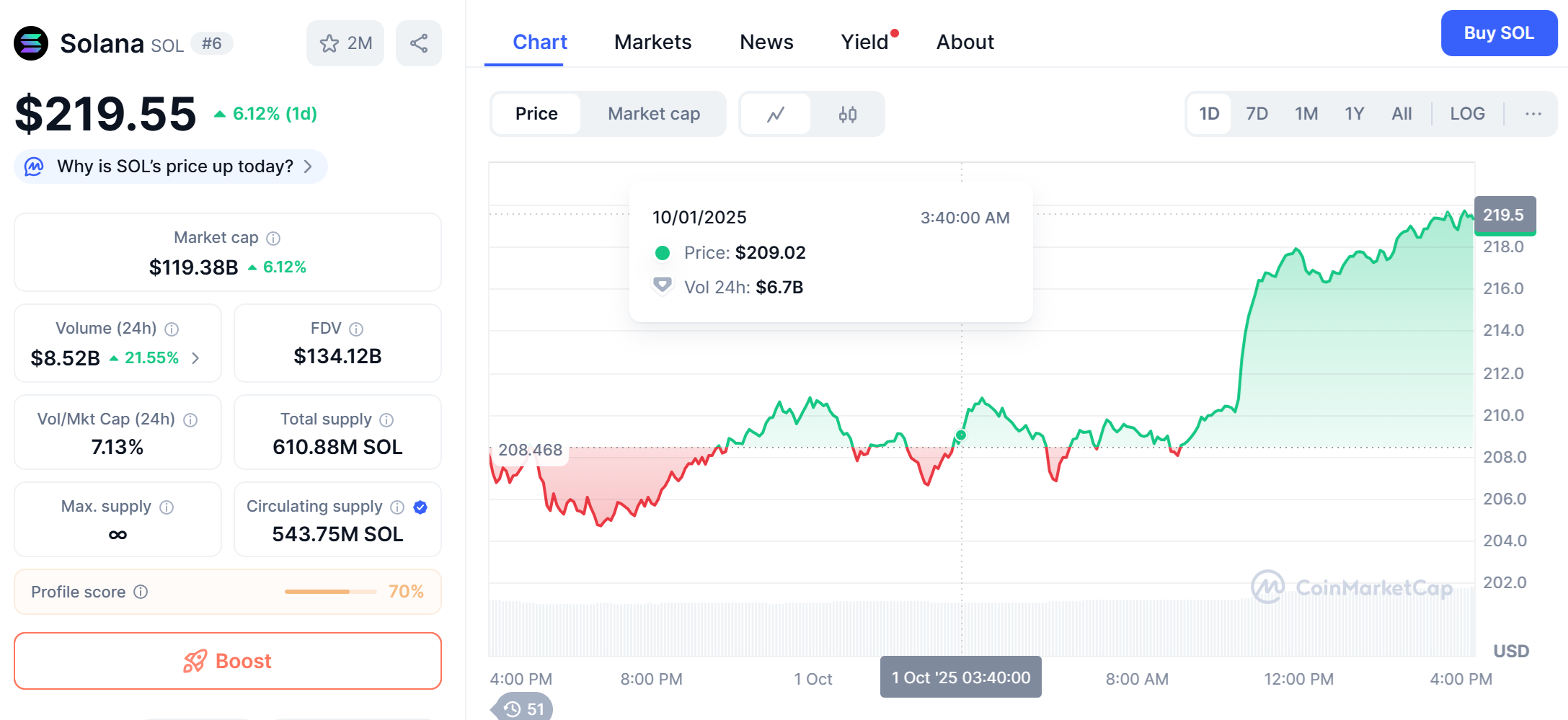The height and width of the screenshot is (720, 1568).
Task: Click the share icon button
Action: 418,44
